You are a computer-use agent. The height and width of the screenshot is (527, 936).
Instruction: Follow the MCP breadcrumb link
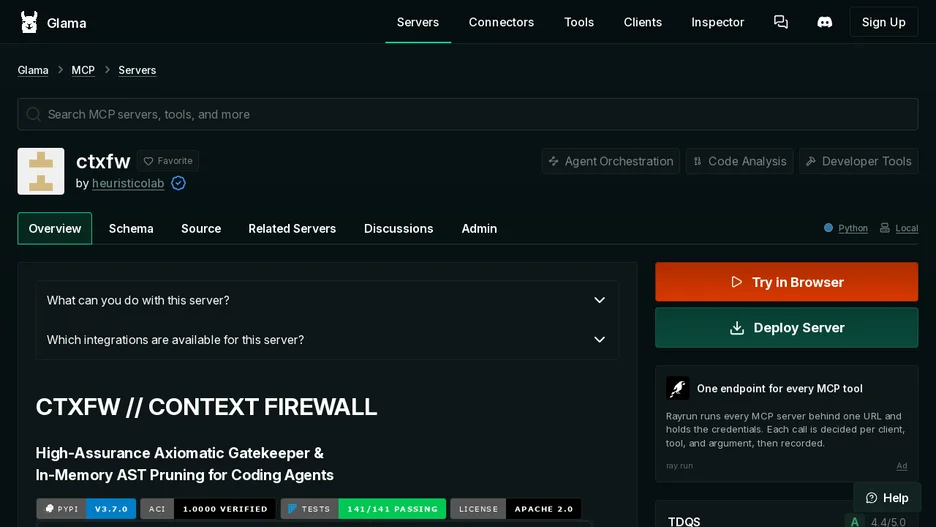pos(83,70)
